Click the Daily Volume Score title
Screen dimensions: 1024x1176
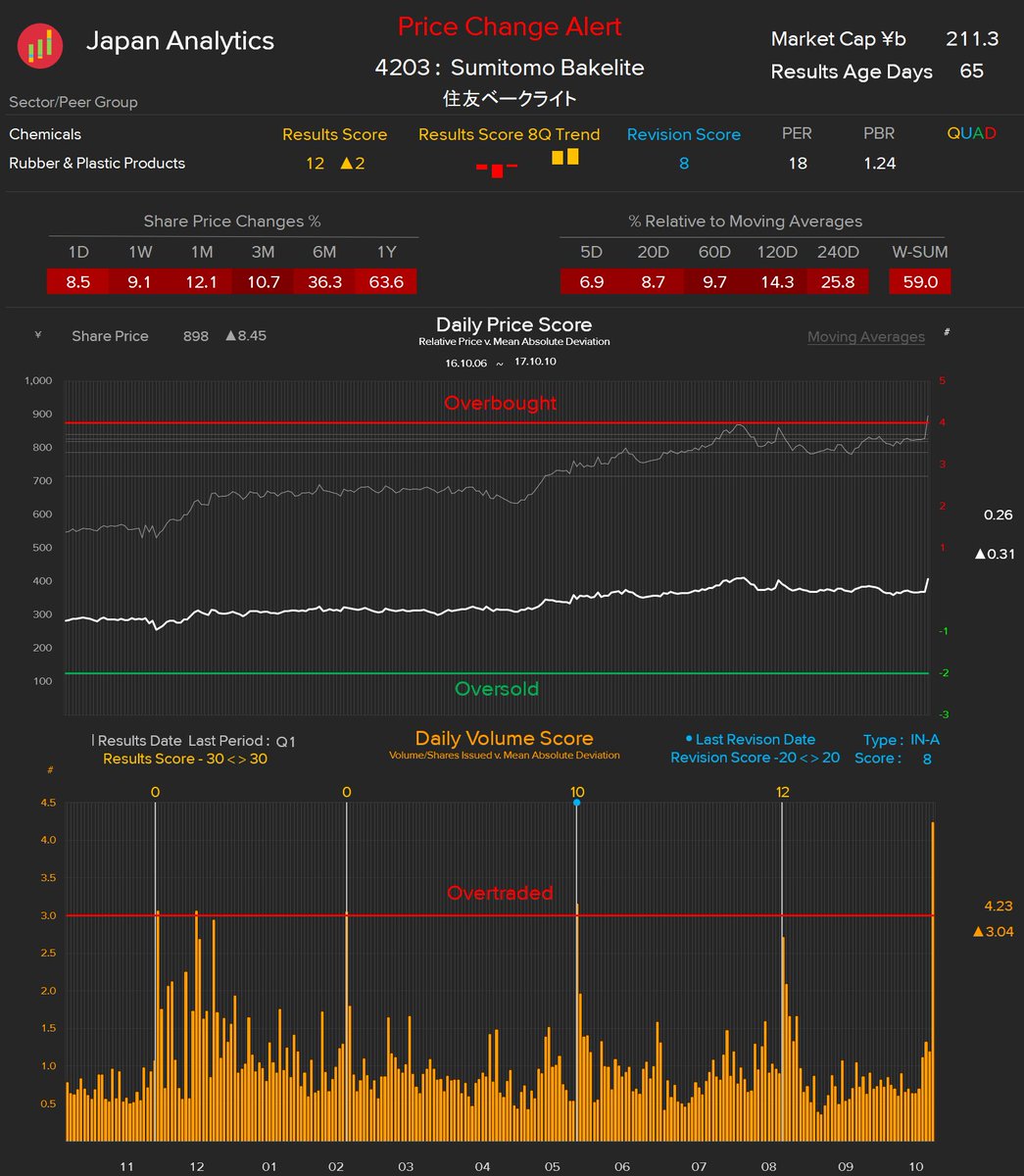[504, 739]
